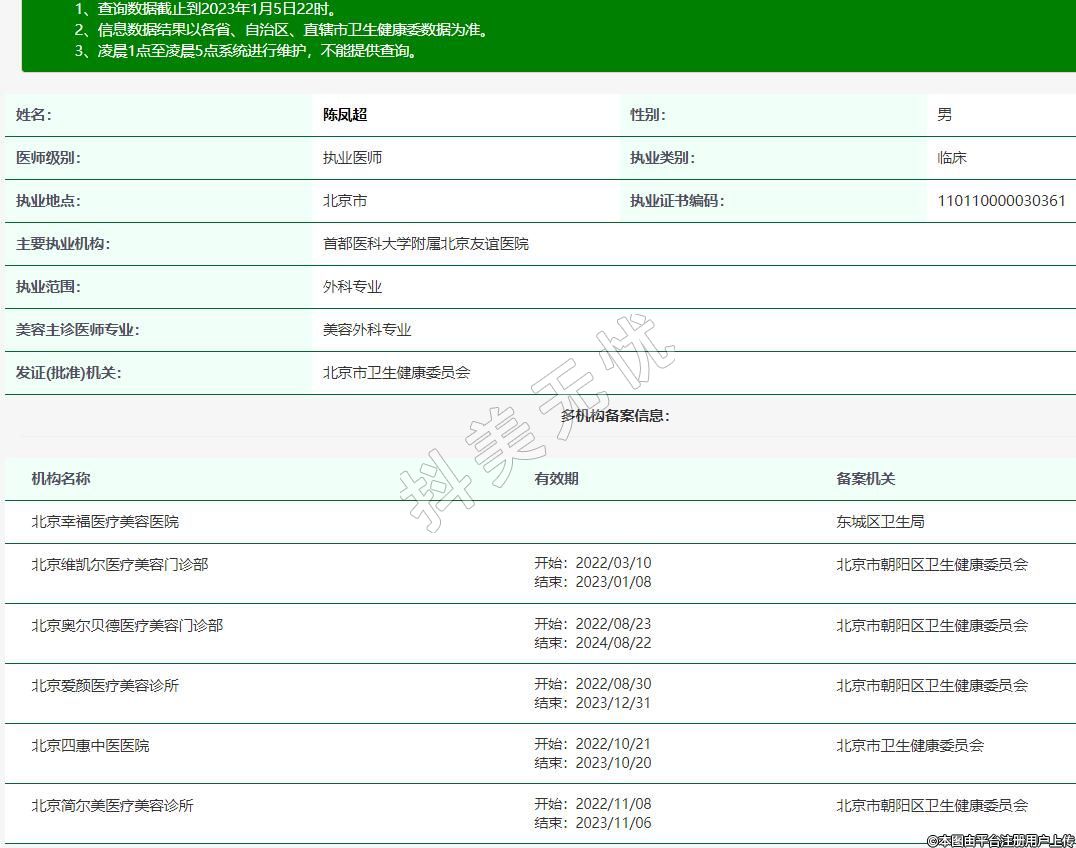Click the system maintenance notice in green banner
The width and height of the screenshot is (1076, 848).
tap(246, 51)
